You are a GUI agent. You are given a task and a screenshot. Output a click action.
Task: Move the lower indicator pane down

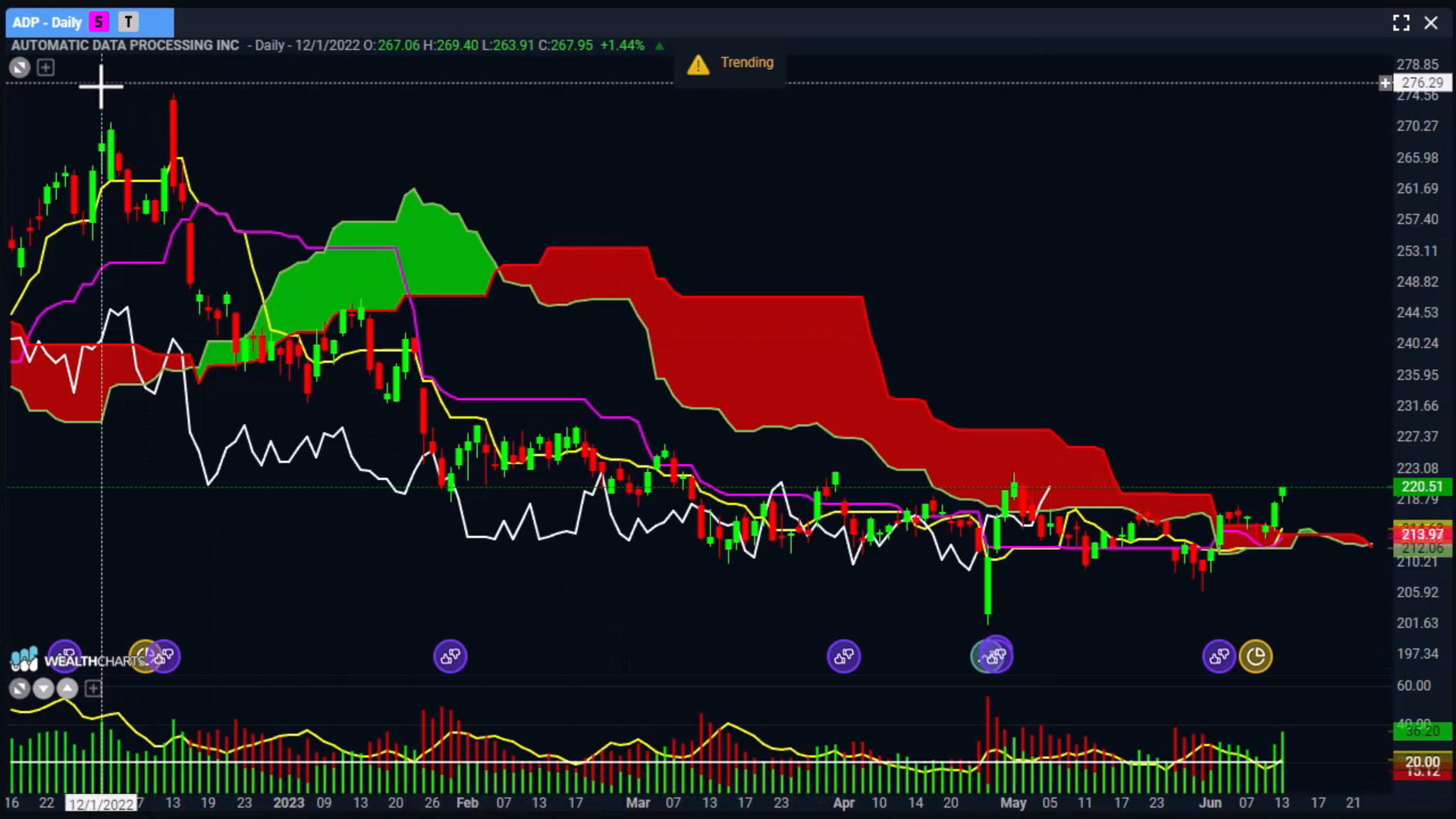(43, 689)
